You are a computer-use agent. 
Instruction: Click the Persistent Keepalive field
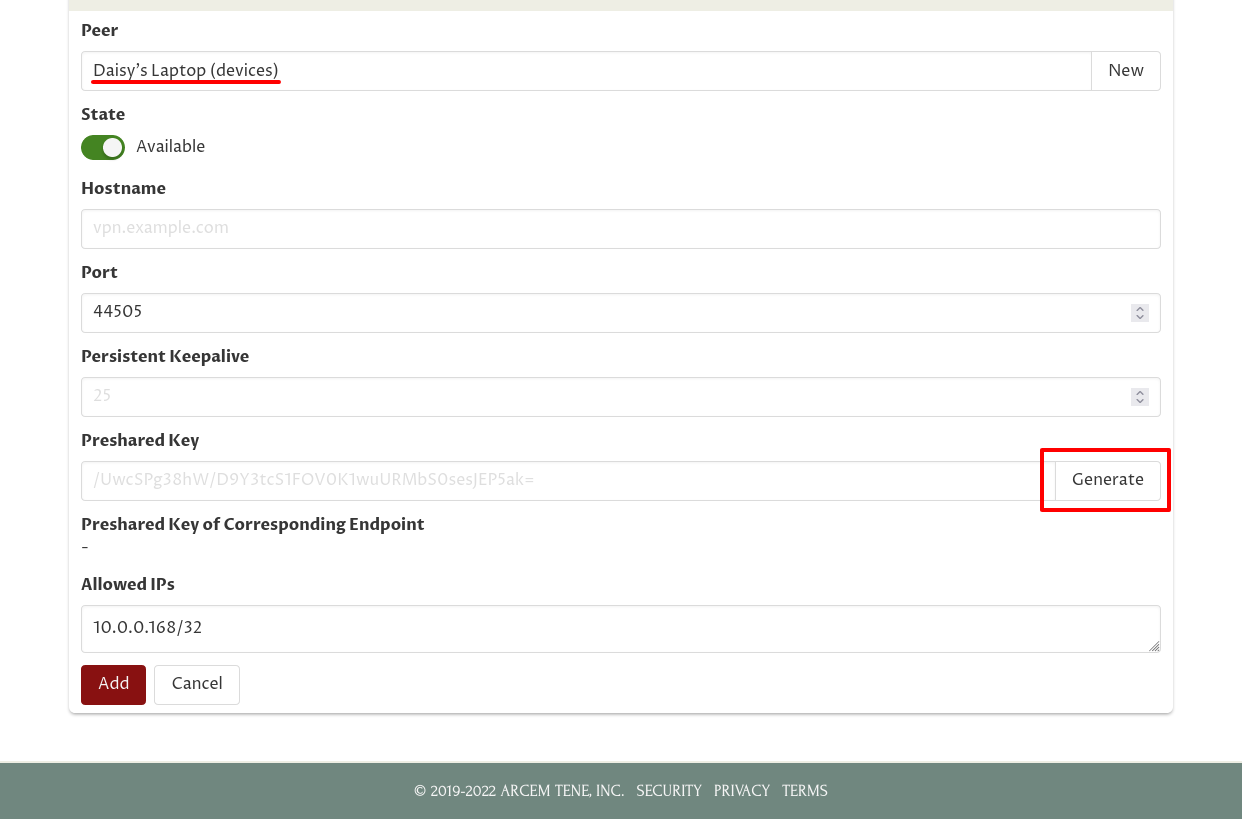620,397
